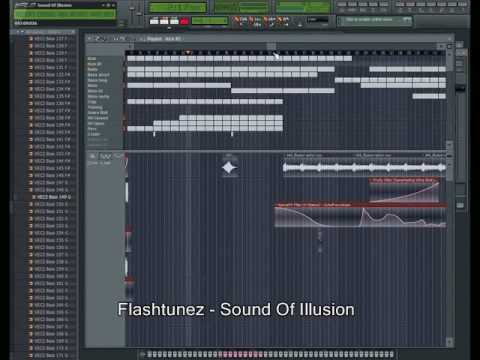480x360 pixels.
Task: Select the rising filter automation clip
Action: click(x=404, y=190)
